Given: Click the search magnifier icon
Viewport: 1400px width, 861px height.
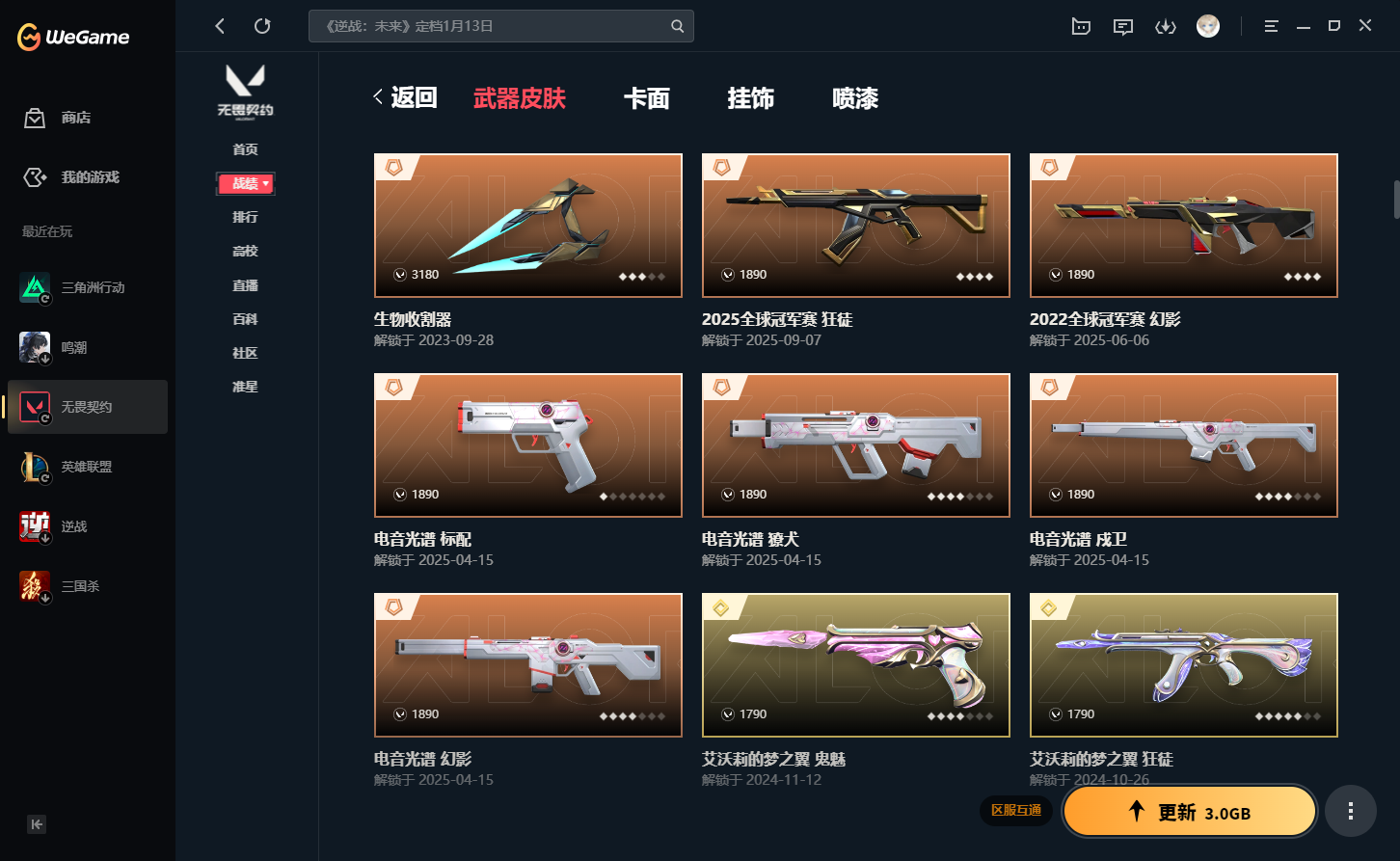Looking at the screenshot, I should click(x=678, y=26).
